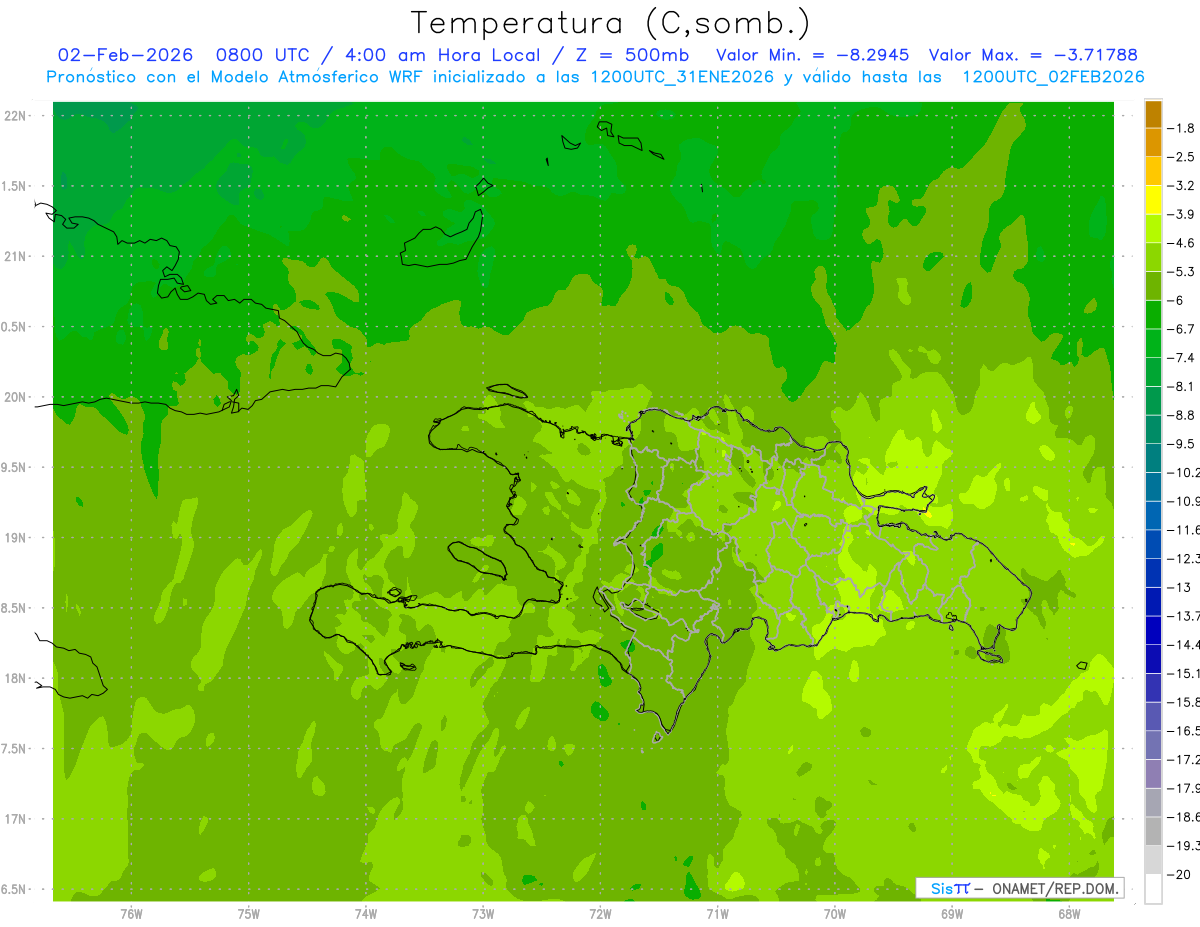Pick the olive-green swatch between -5.3 and -6

click(1153, 286)
